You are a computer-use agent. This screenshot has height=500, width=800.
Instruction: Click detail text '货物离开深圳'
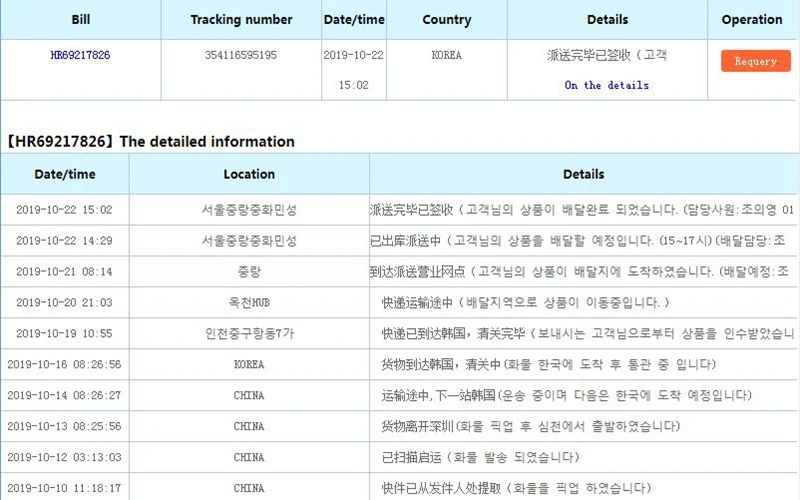tap(417, 426)
